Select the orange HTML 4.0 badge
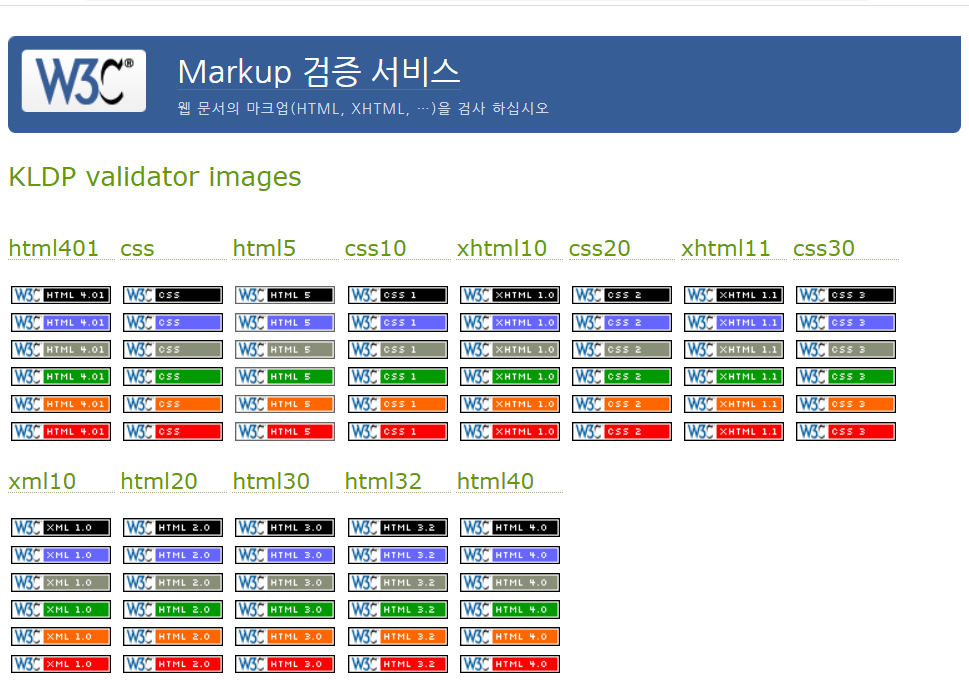969x694 pixels. pyautogui.click(x=510, y=637)
